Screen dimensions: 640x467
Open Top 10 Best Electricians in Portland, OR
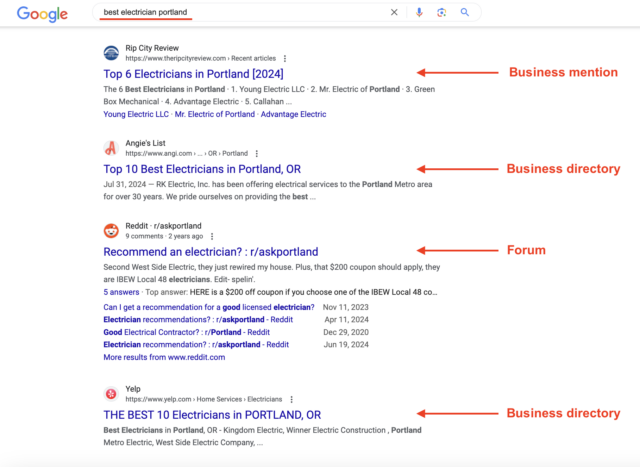tap(202, 169)
